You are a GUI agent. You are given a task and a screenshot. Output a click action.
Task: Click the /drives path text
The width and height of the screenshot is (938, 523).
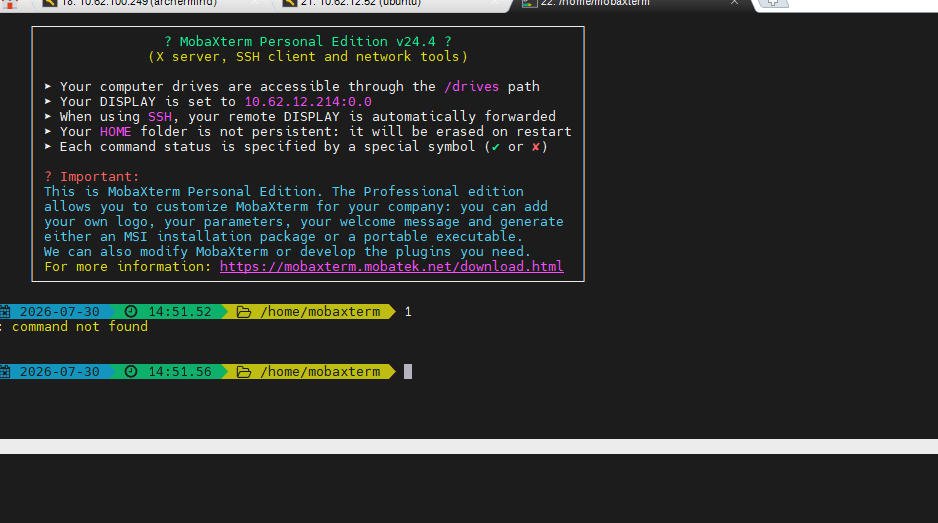[x=471, y=87]
